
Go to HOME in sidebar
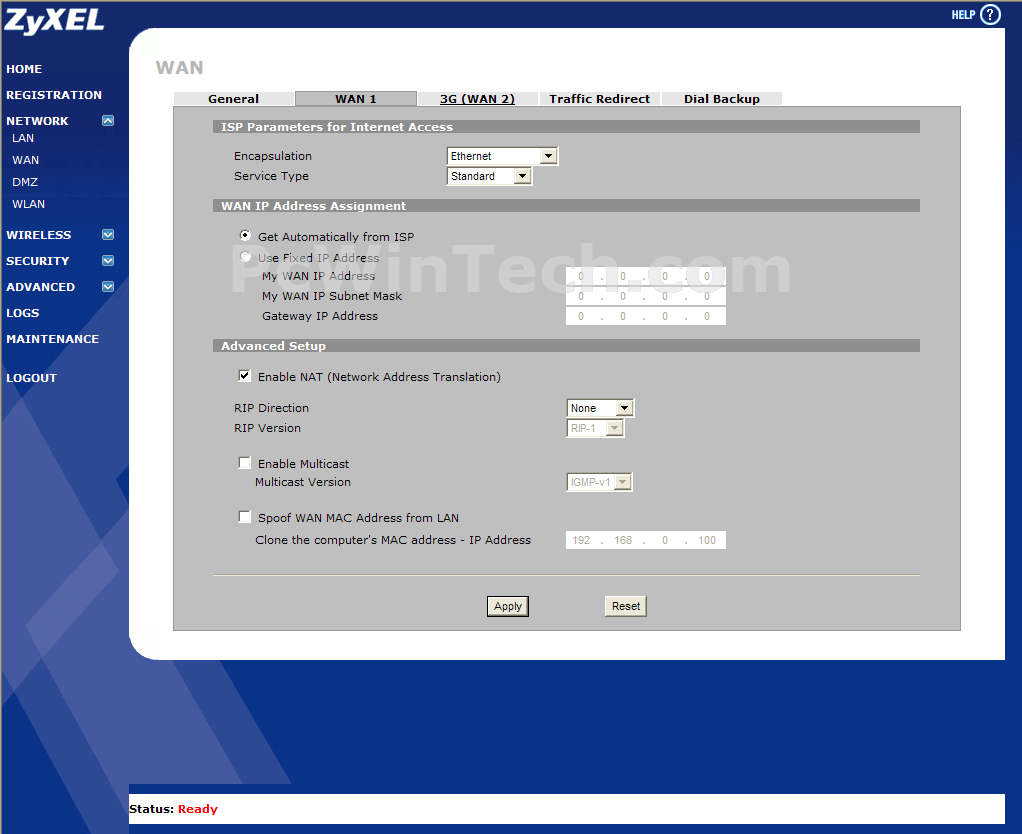coord(24,69)
